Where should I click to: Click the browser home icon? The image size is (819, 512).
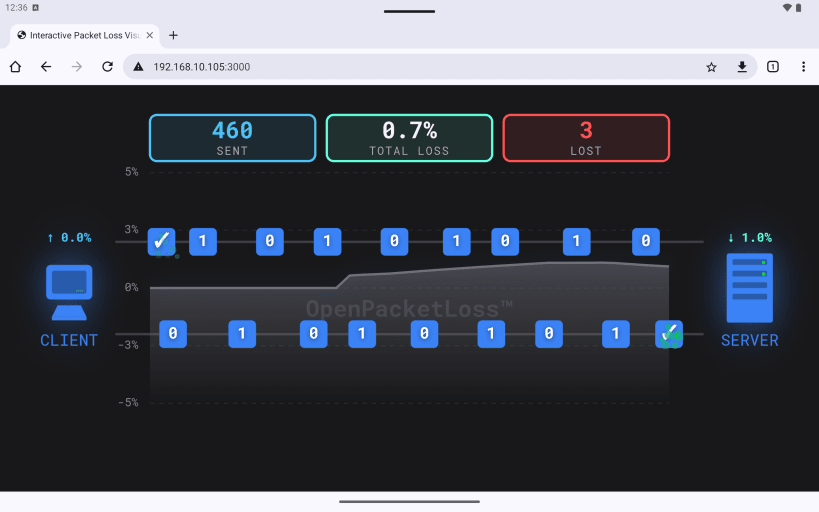15,66
